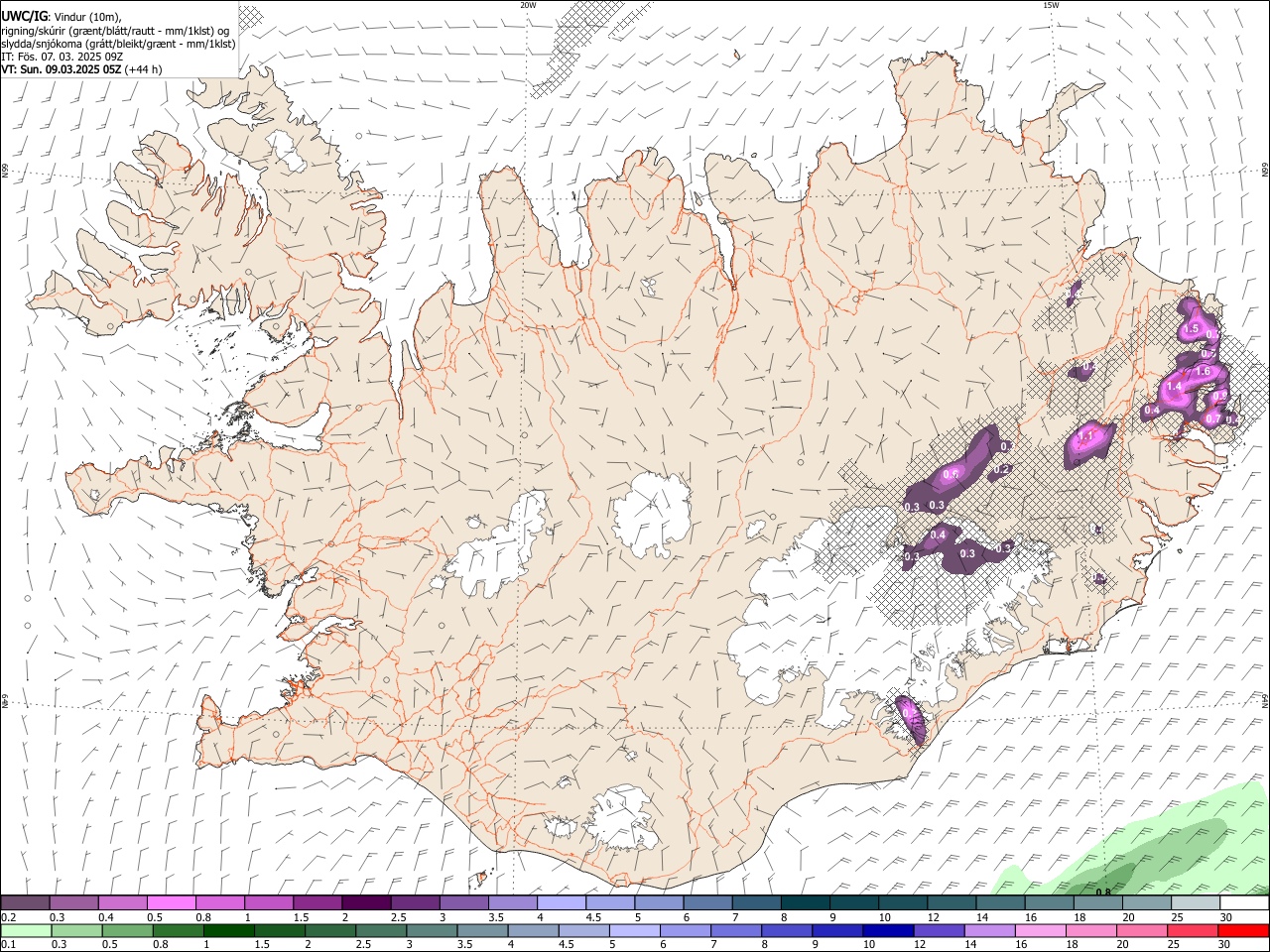Click the round white Hofsjökull glacier in central Iceland

coord(653,513)
